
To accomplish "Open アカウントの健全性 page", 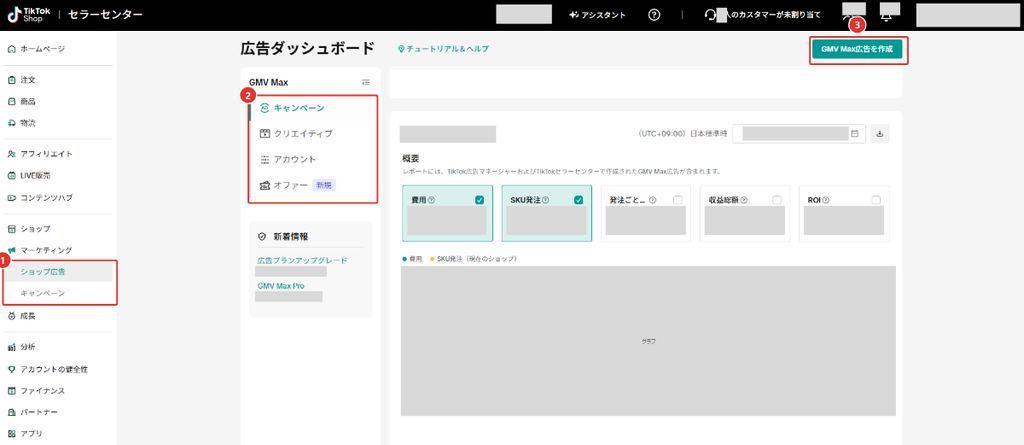I will click(x=48, y=369).
